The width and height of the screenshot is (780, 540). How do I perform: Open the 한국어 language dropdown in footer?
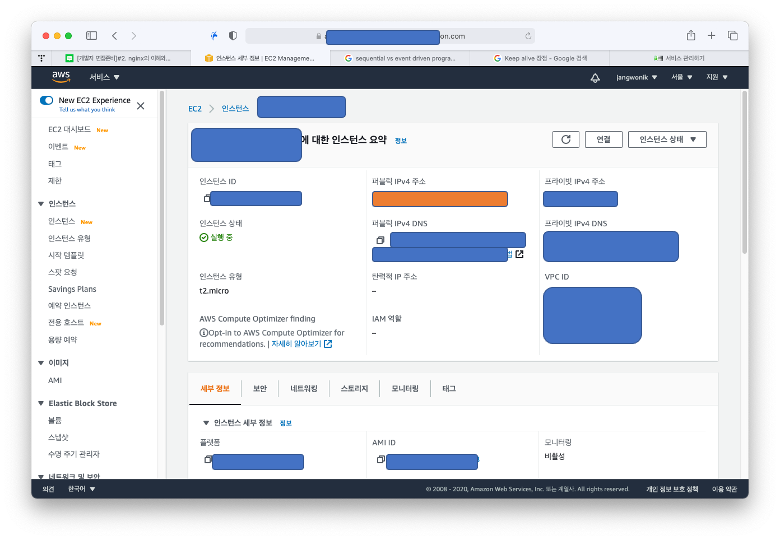82,489
